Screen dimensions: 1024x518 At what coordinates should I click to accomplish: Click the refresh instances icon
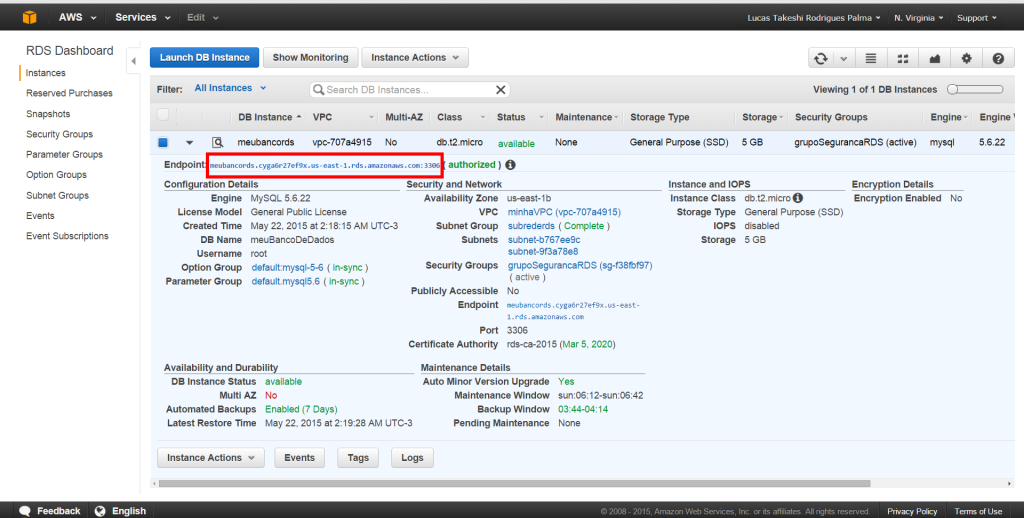821,58
